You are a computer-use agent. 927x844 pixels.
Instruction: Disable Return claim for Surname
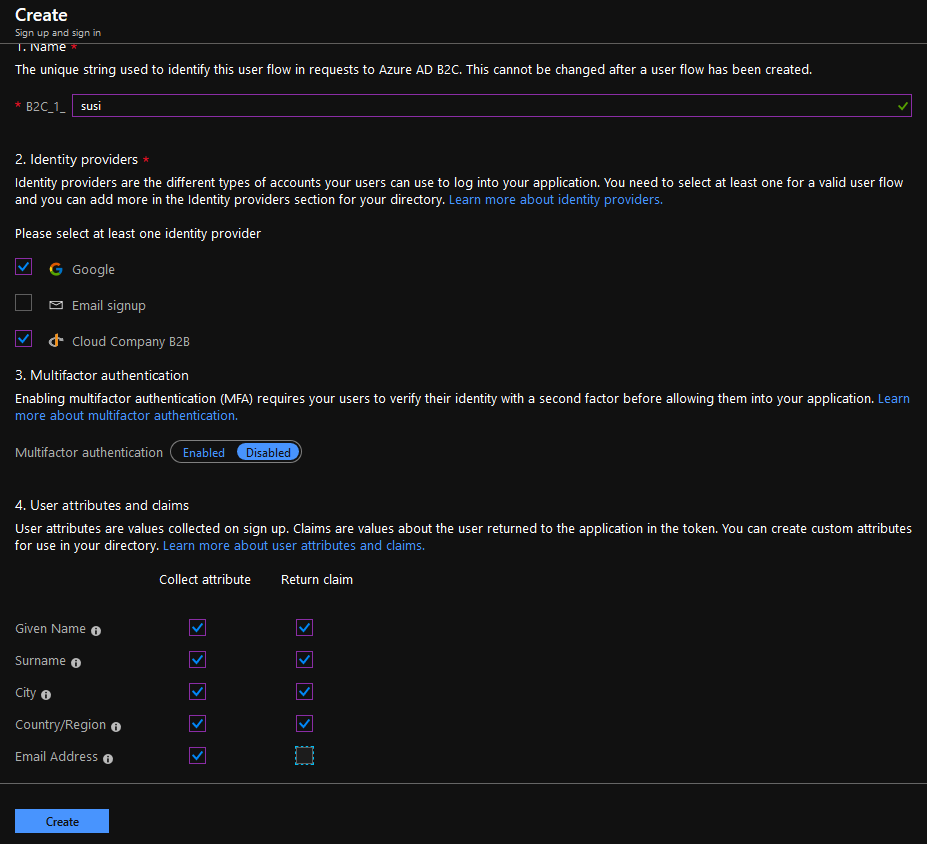tap(304, 659)
